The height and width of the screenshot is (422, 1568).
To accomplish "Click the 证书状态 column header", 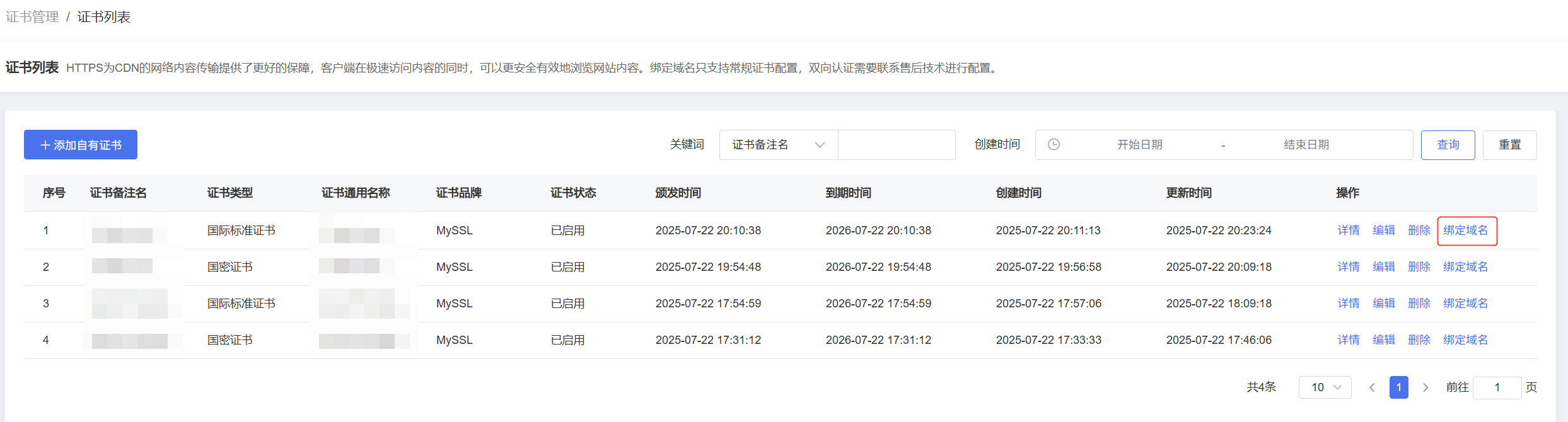I will coord(574,193).
